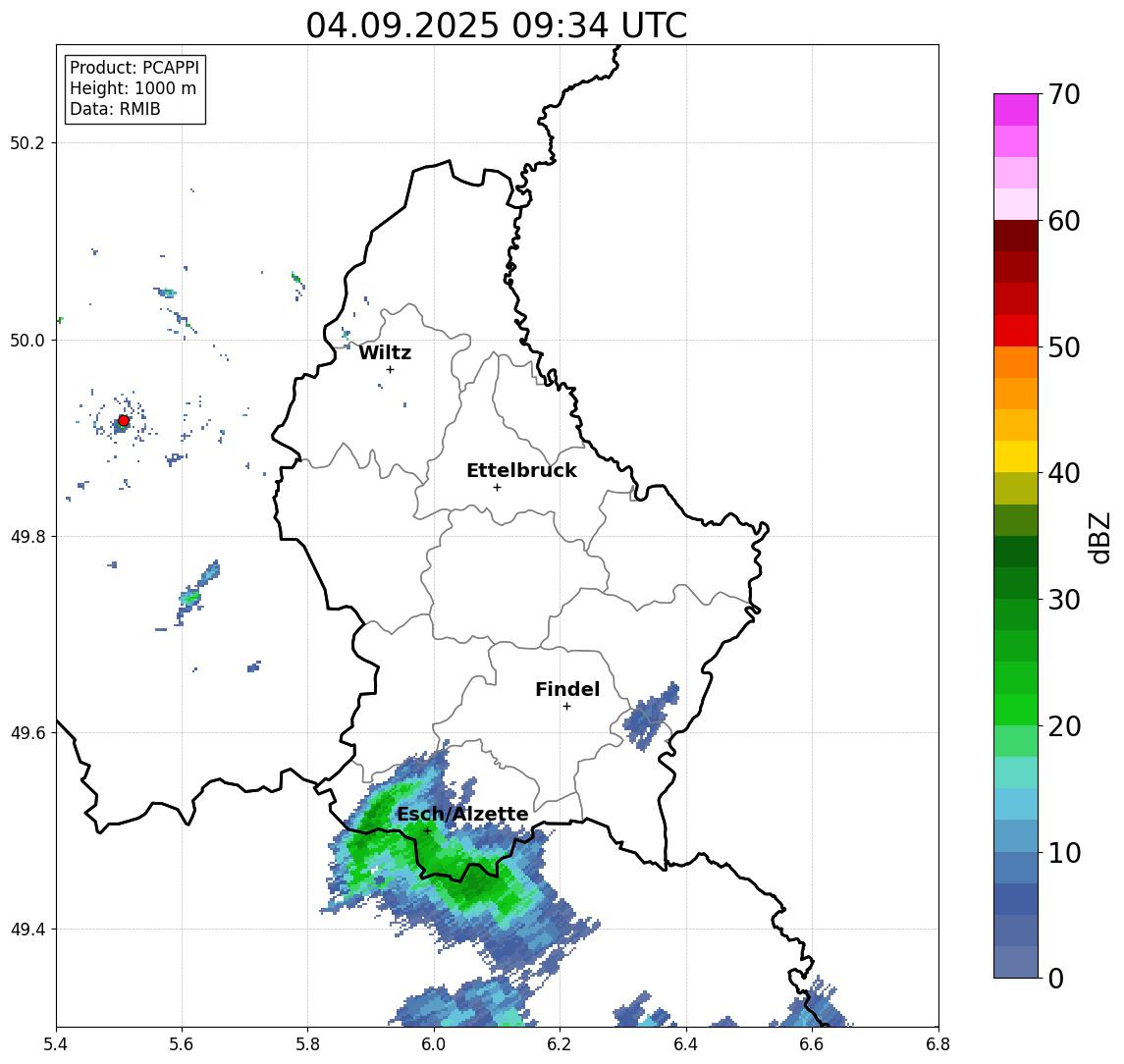Click the cross marker below Findel
This screenshot has width=1124, height=1064.
click(x=566, y=707)
